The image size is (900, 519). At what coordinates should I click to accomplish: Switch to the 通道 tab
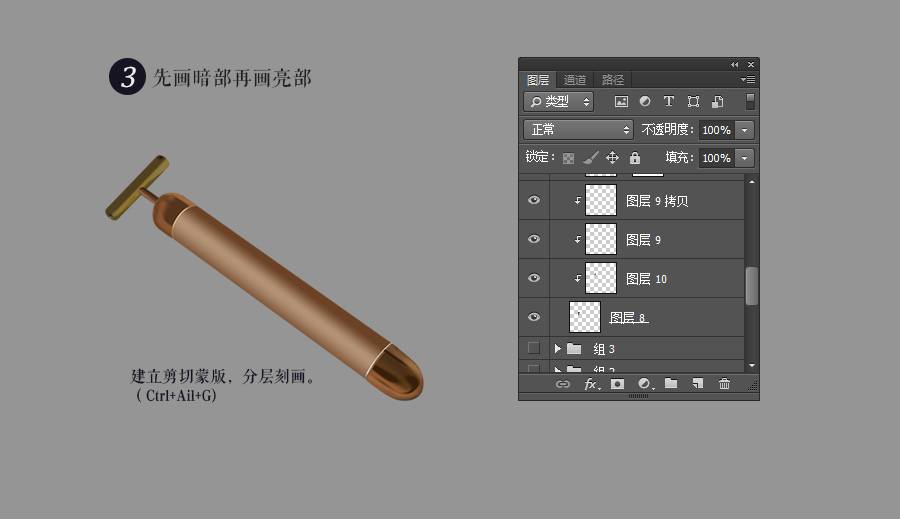[575, 80]
